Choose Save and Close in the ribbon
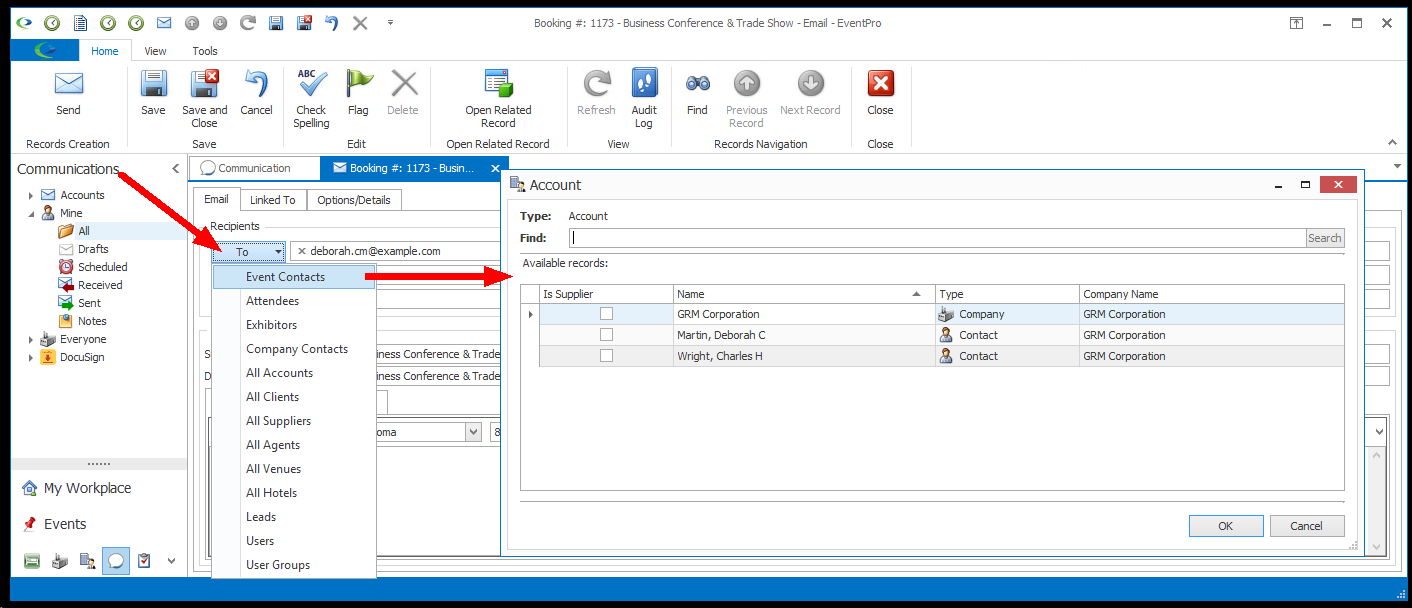The image size is (1412, 608). [205, 99]
